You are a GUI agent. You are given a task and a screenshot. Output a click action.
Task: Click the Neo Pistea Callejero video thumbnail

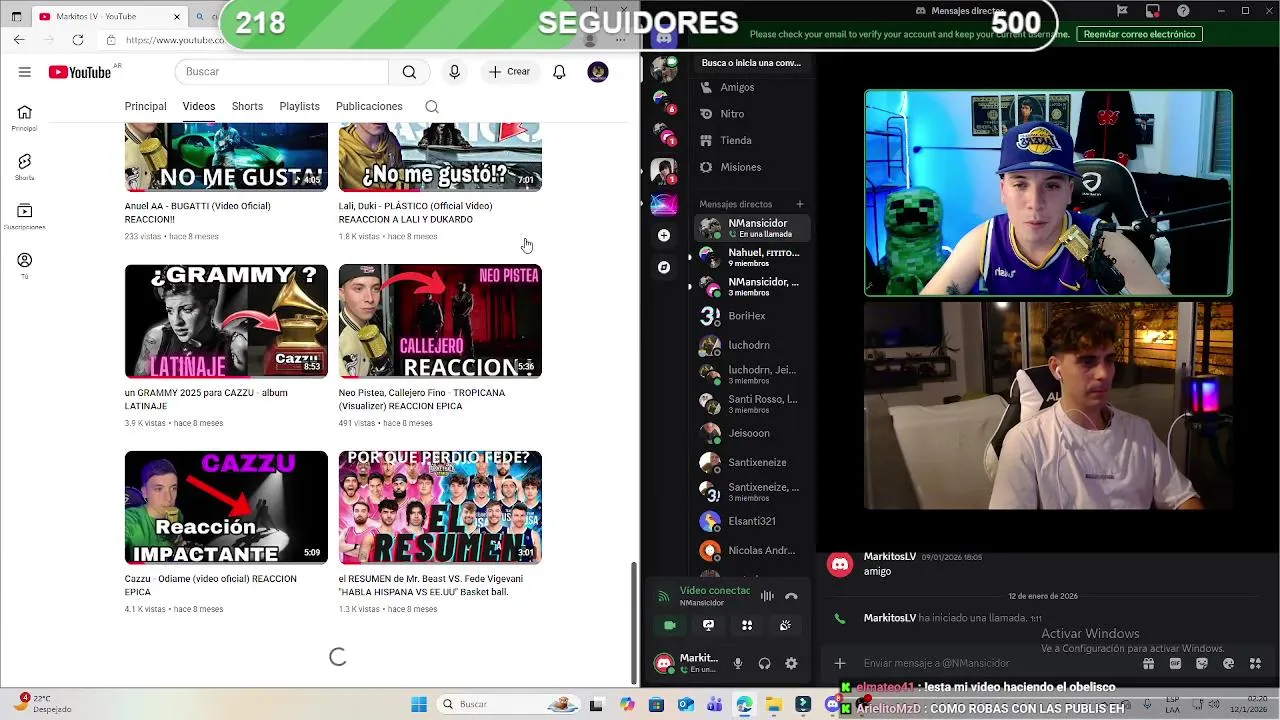coord(440,321)
